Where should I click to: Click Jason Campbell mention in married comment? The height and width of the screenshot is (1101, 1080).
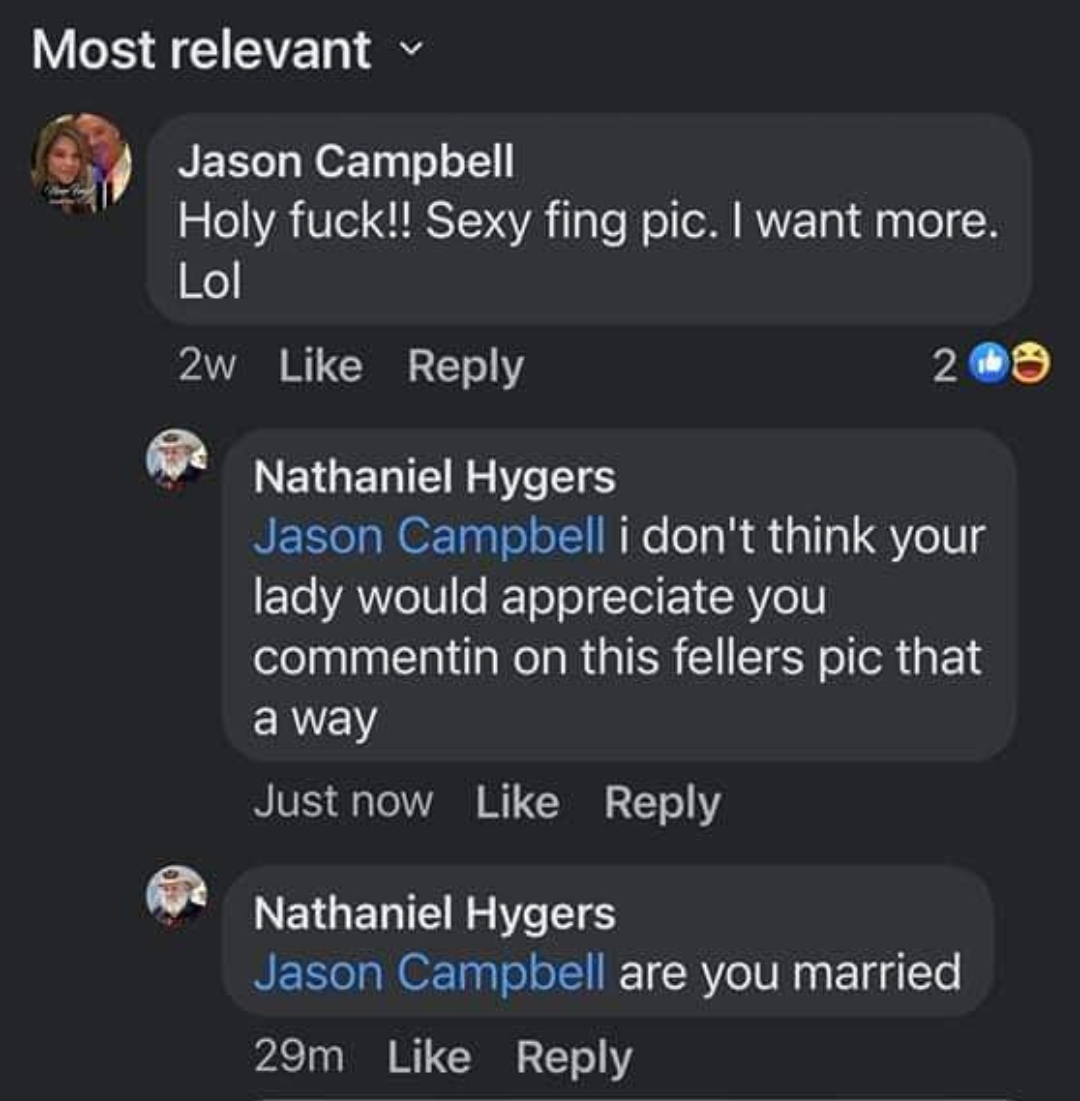point(428,973)
